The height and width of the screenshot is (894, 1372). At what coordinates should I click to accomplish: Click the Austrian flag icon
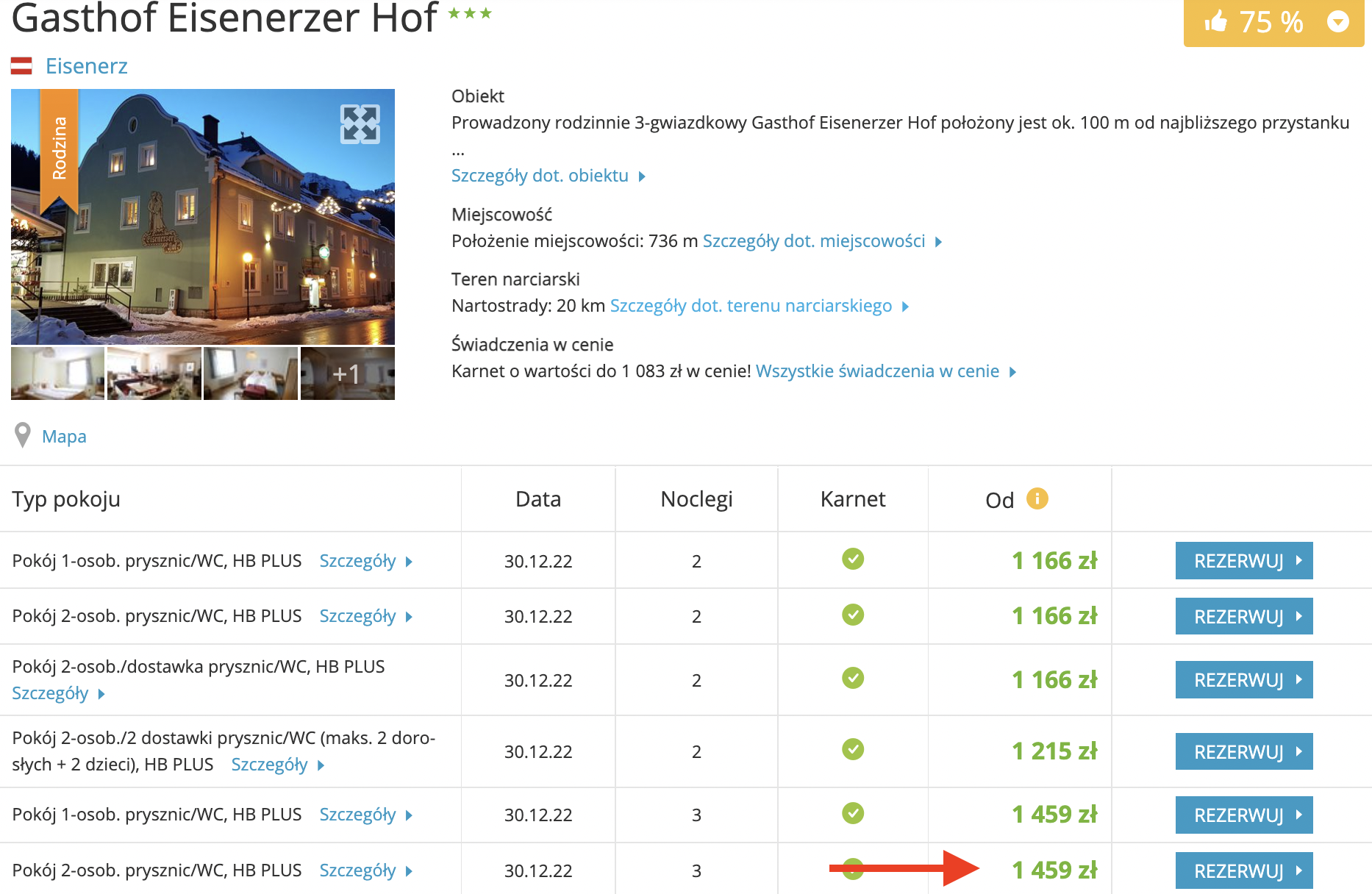coord(21,66)
